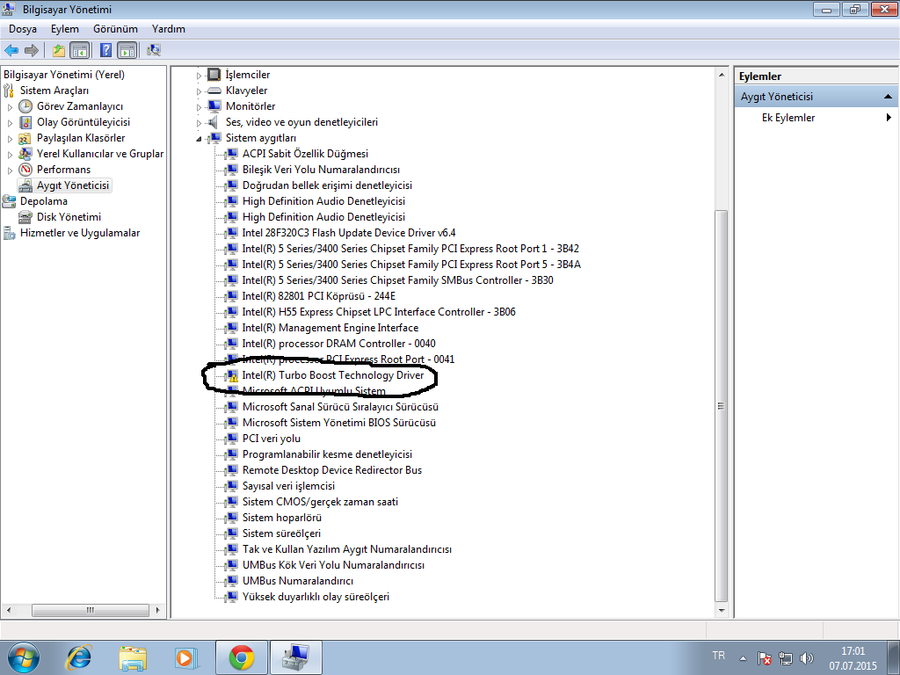Expand the Paylaşılan Klasörler node
Image resolution: width=900 pixels, height=675 pixels.
pos(10,138)
